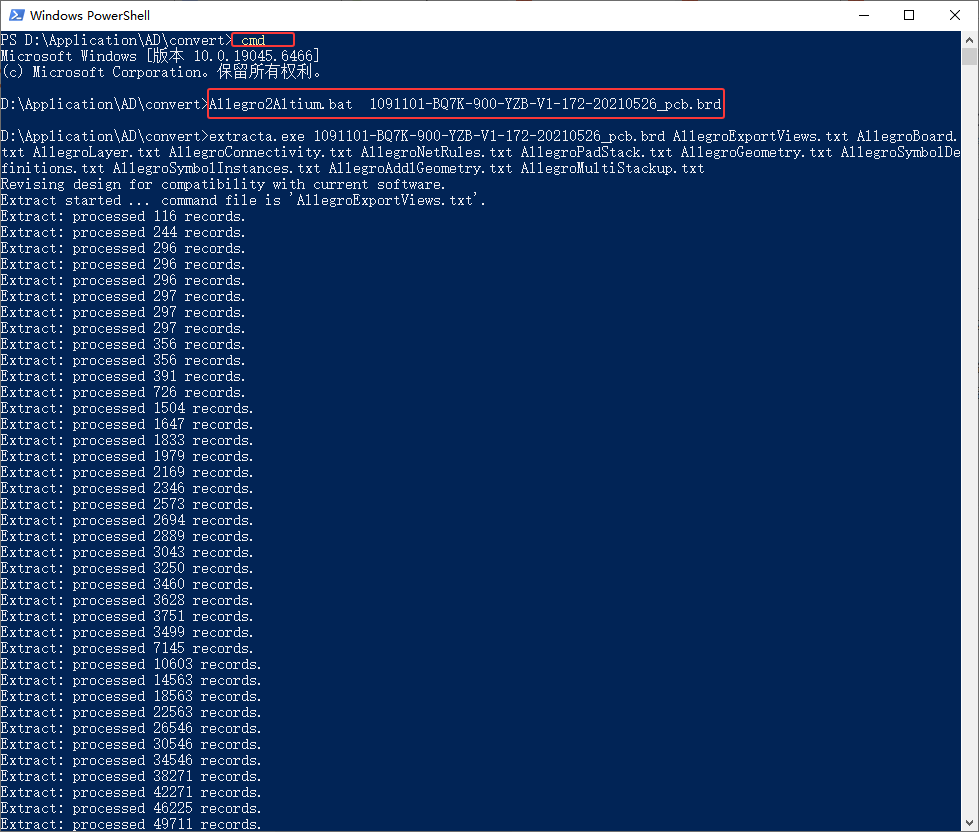979x832 pixels.
Task: Click the 'processed 3250 records' line
Action: (127, 569)
